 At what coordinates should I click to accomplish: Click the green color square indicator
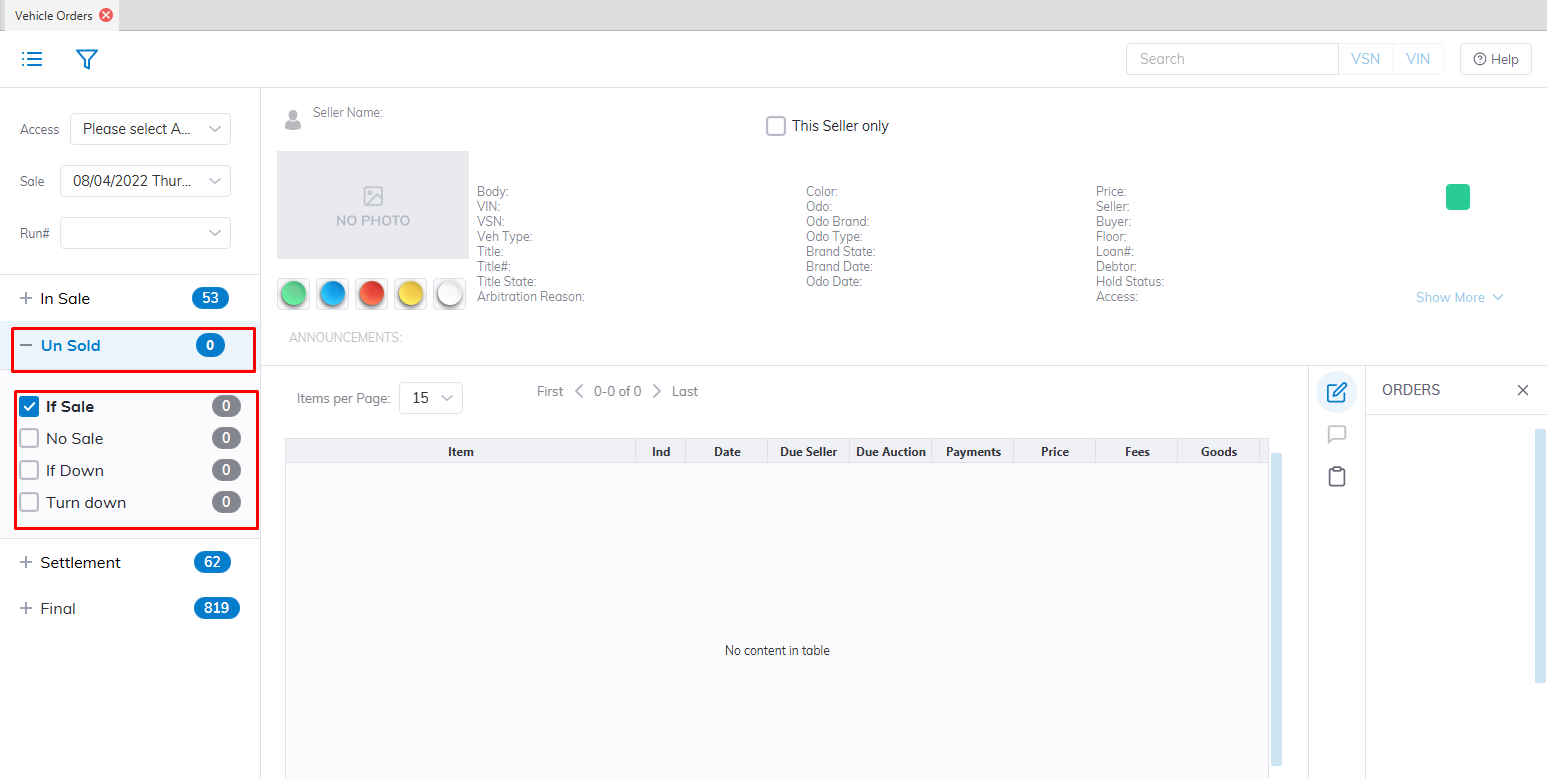1457,197
